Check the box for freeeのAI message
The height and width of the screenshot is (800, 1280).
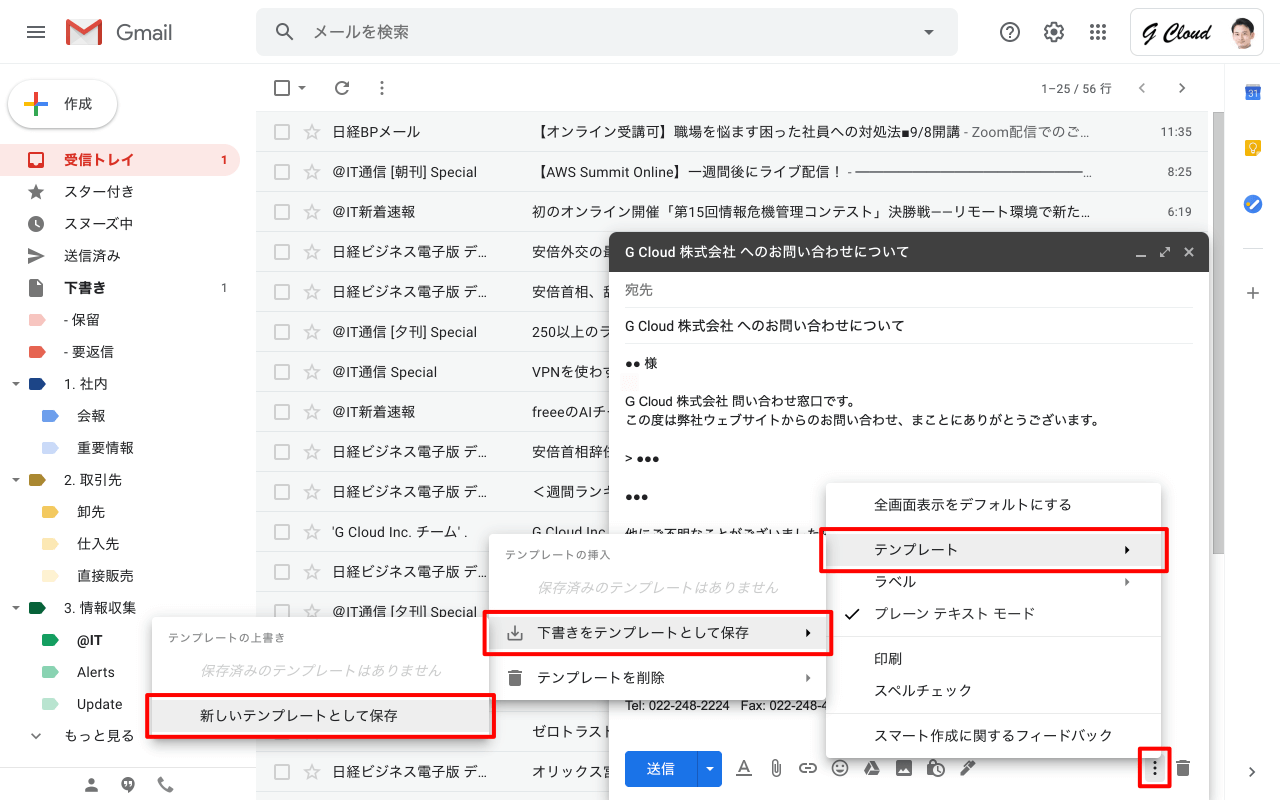pos(282,412)
